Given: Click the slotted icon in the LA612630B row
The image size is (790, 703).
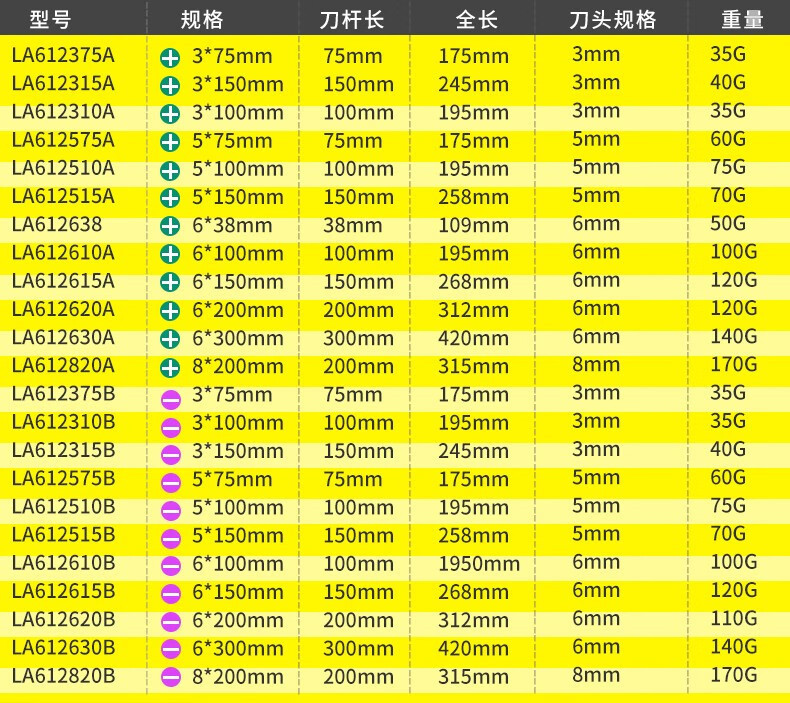Looking at the screenshot, I should click(170, 649).
